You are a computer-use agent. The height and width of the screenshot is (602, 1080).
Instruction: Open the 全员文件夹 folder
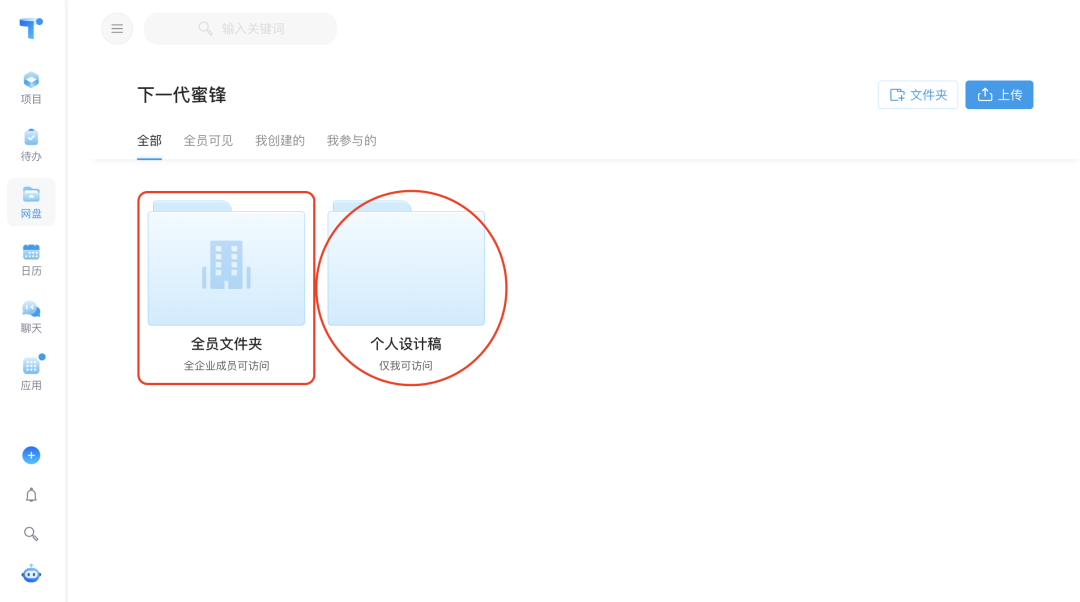[x=226, y=268]
